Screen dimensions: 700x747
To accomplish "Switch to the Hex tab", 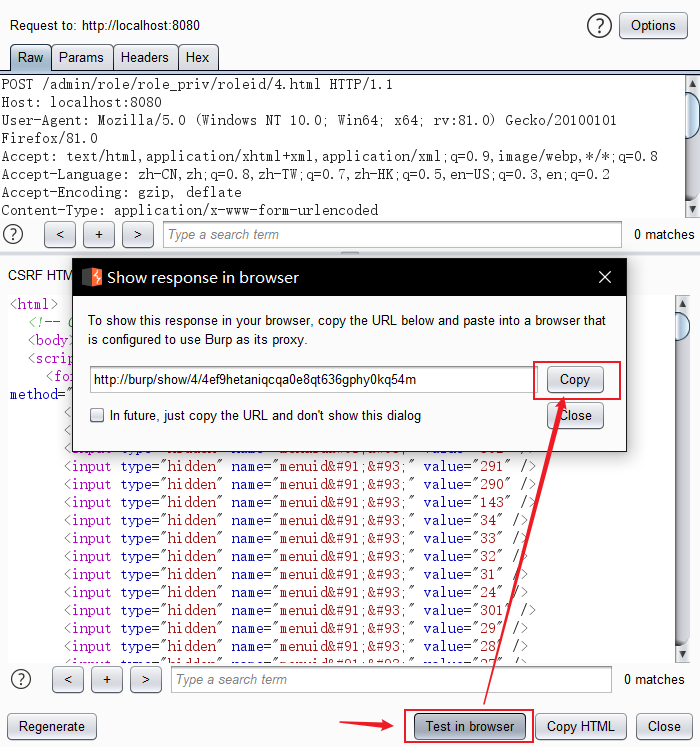I will [x=198, y=58].
